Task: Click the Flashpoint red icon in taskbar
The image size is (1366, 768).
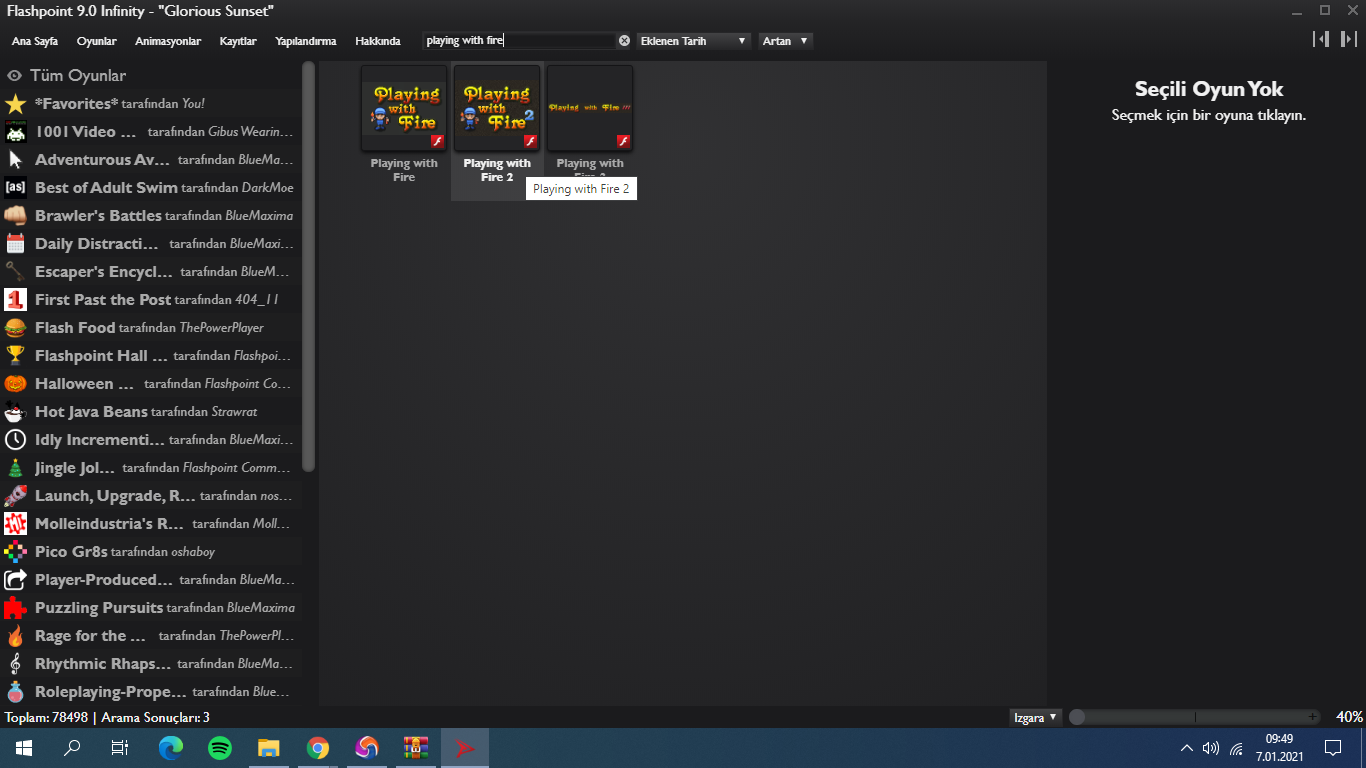Action: (x=465, y=748)
